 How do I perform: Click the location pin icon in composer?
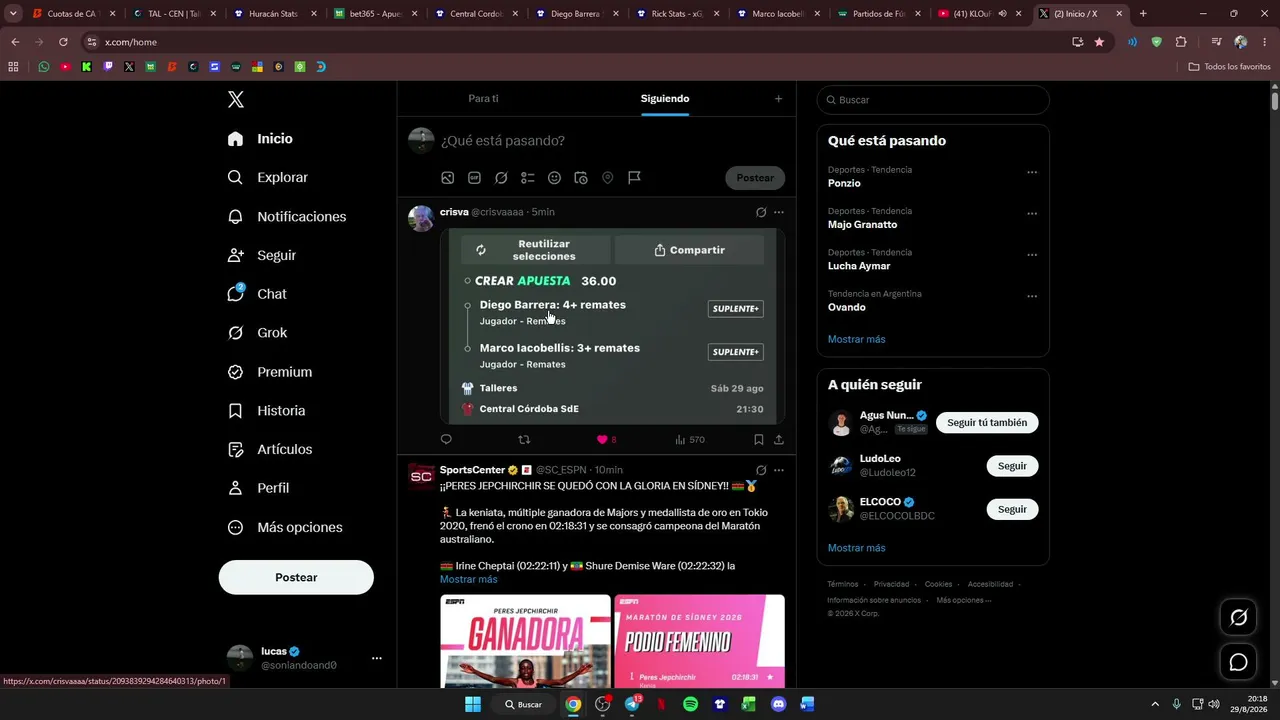tap(607, 178)
